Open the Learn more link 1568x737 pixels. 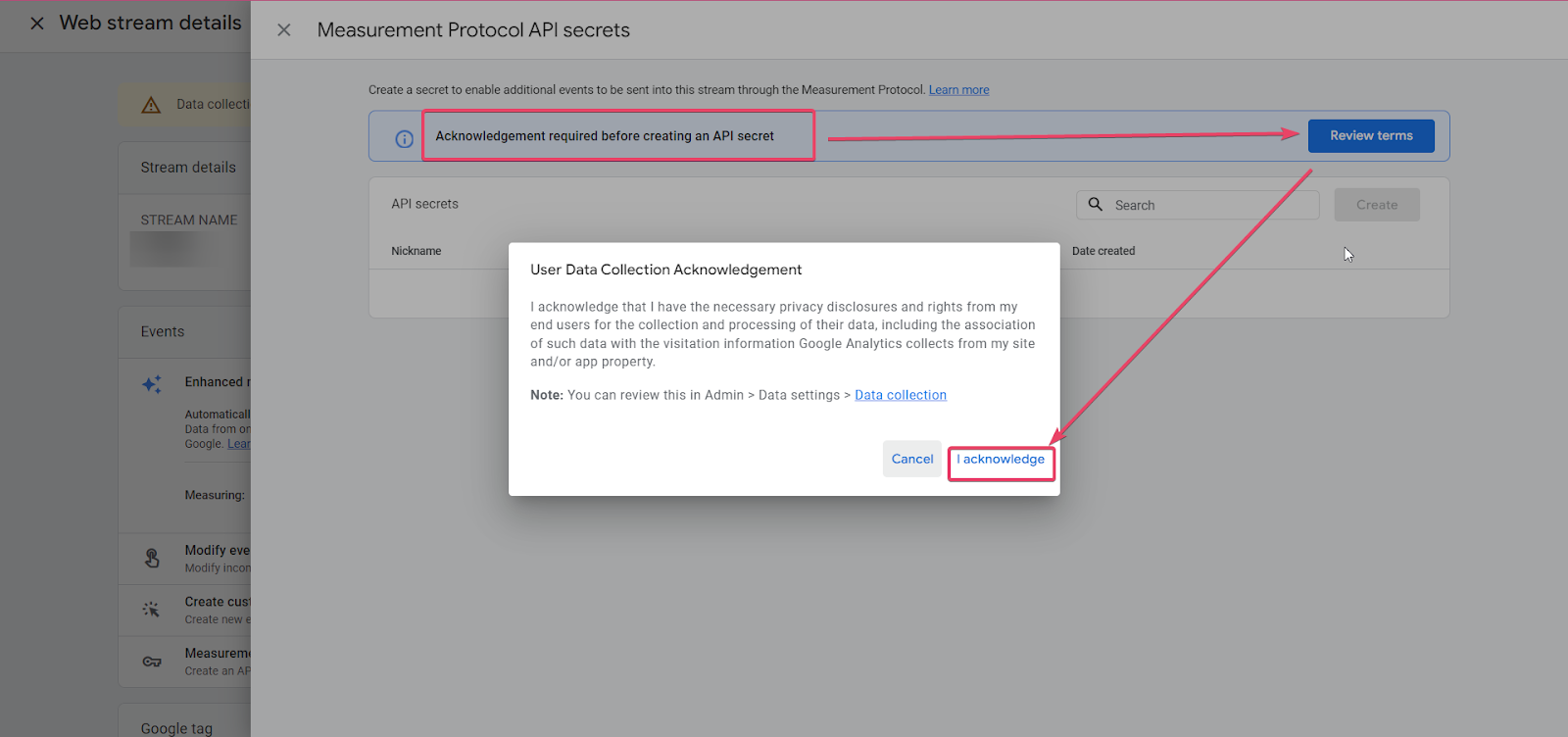point(958,90)
